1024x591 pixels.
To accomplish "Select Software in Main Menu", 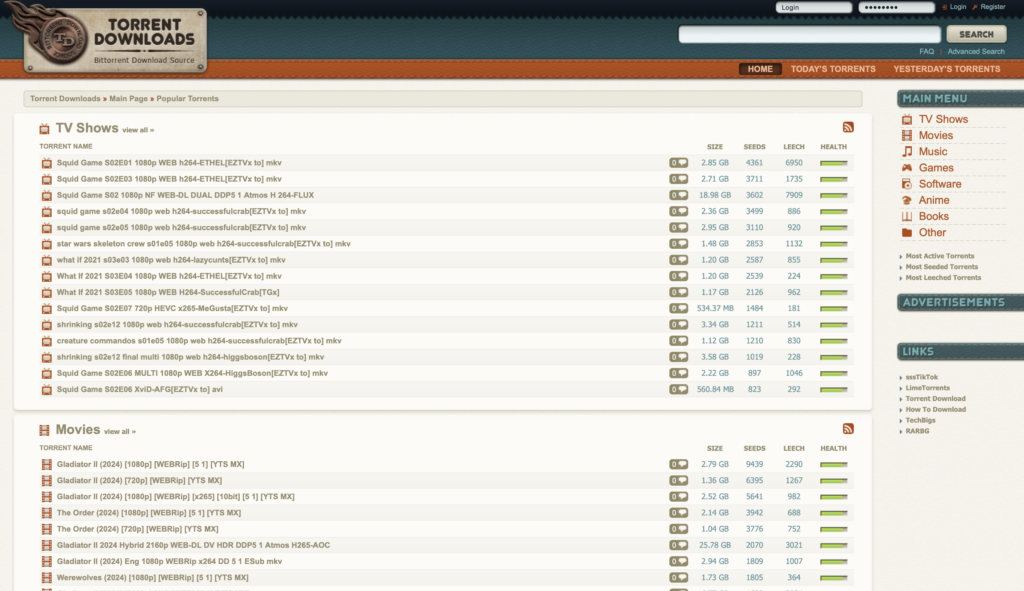I will click(x=940, y=184).
